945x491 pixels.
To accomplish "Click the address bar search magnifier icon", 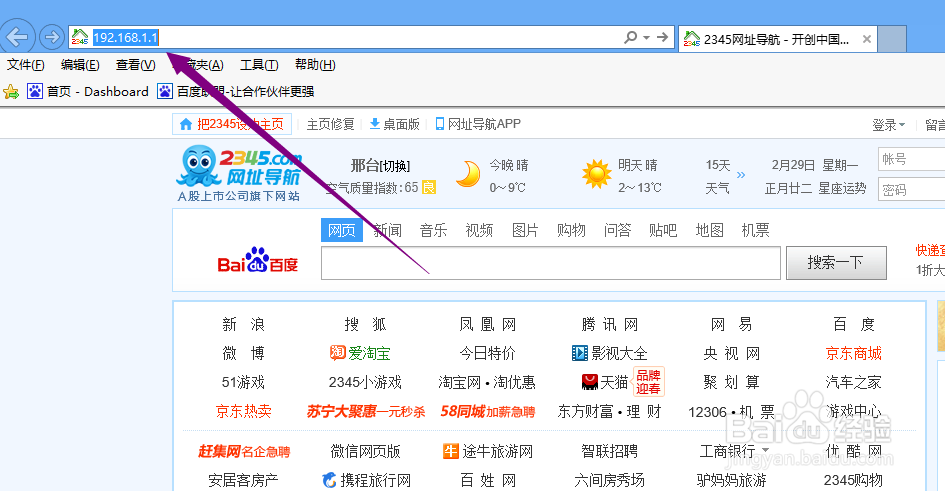I will [630, 37].
